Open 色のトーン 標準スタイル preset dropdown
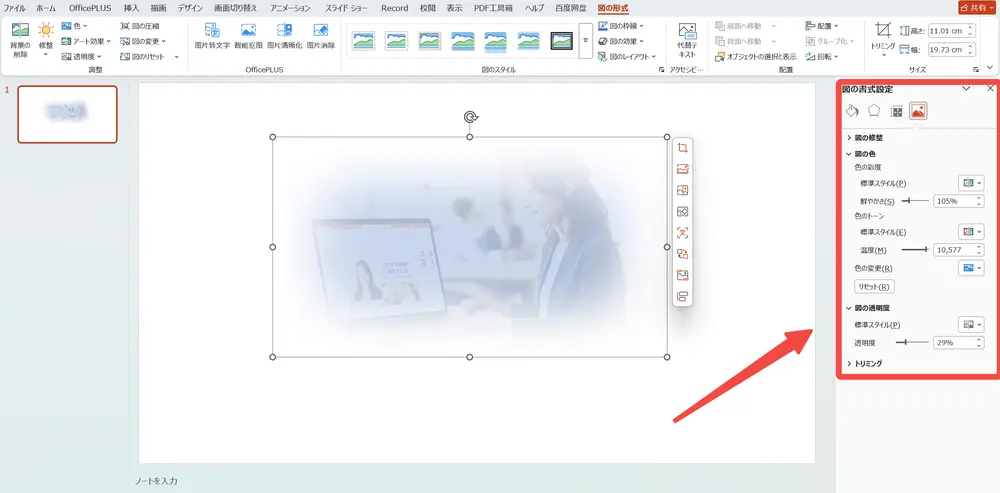 click(971, 232)
